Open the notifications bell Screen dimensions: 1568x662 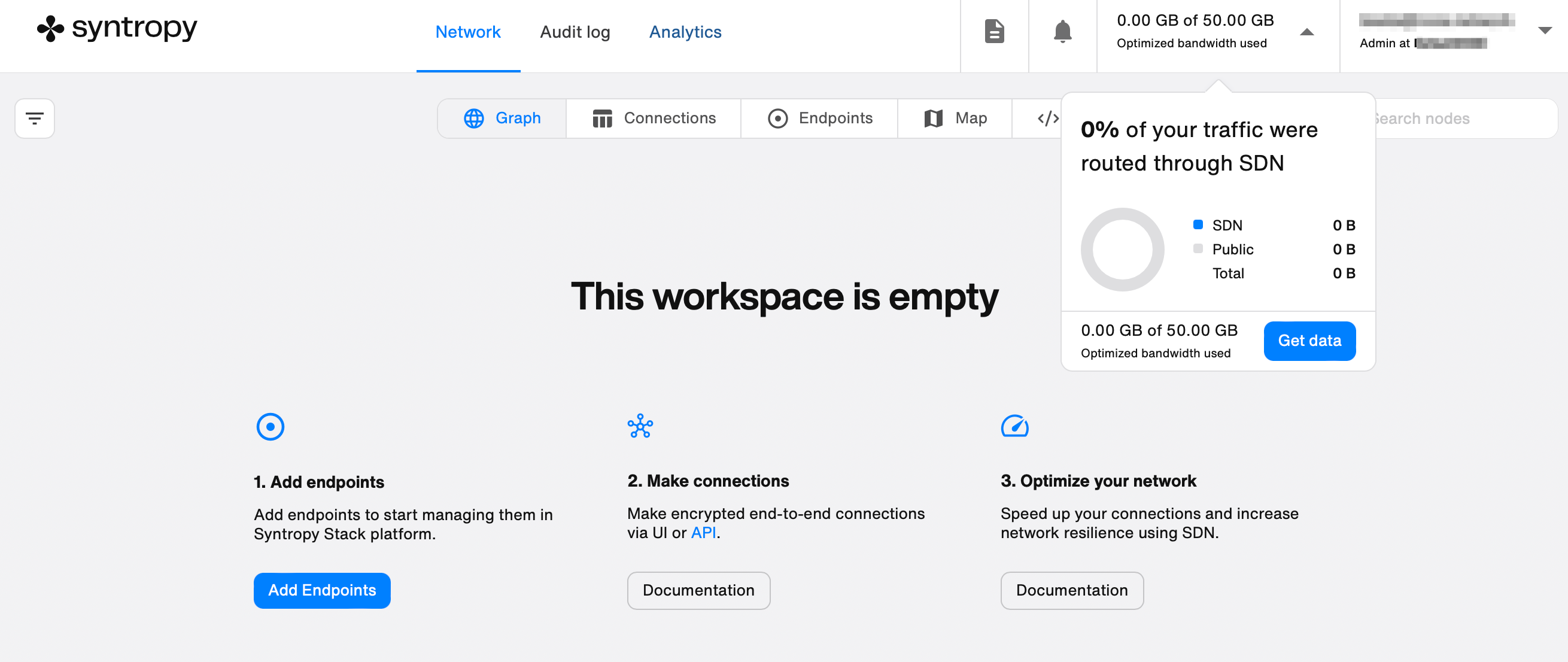pyautogui.click(x=1062, y=31)
